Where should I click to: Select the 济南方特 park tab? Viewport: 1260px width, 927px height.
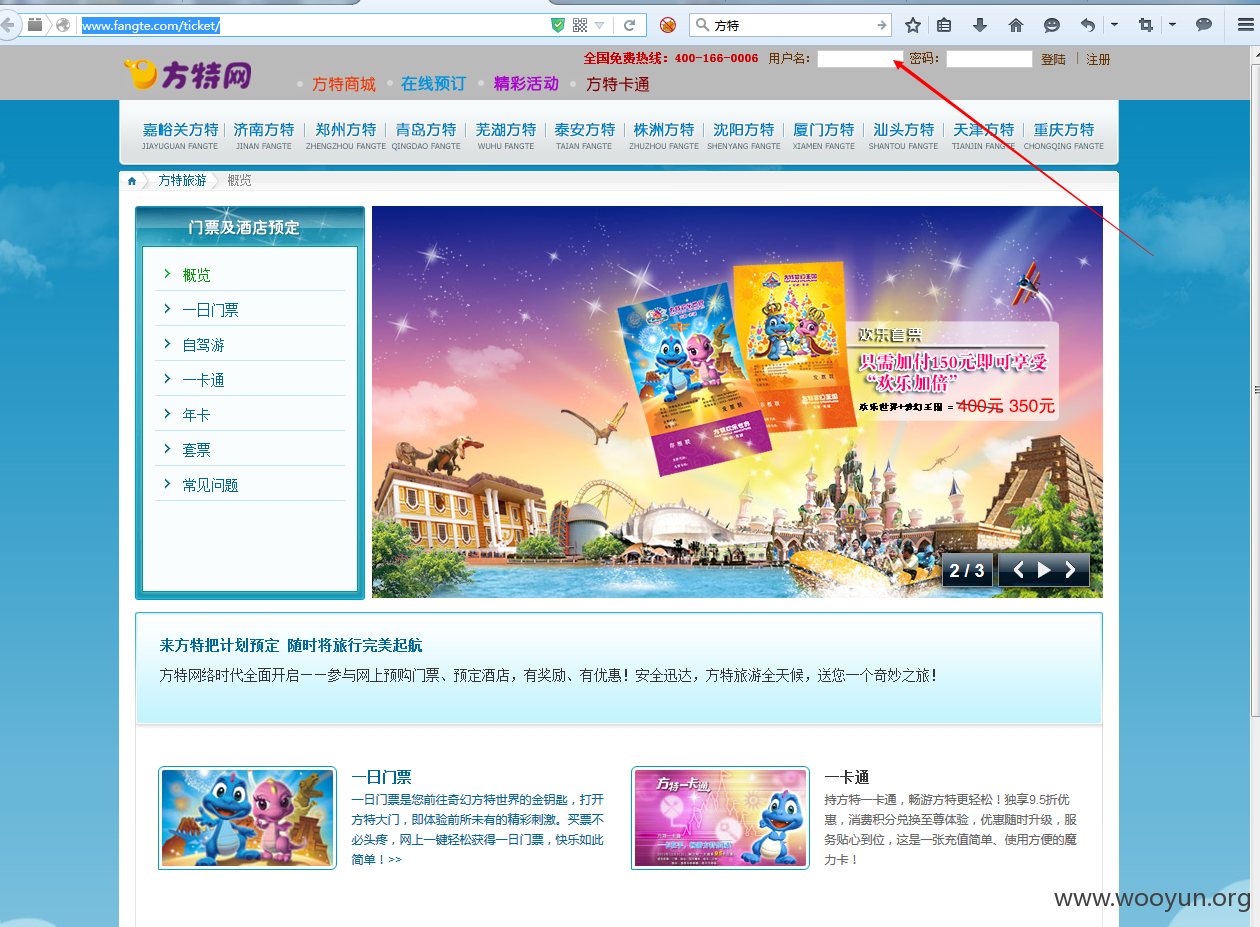coord(264,135)
